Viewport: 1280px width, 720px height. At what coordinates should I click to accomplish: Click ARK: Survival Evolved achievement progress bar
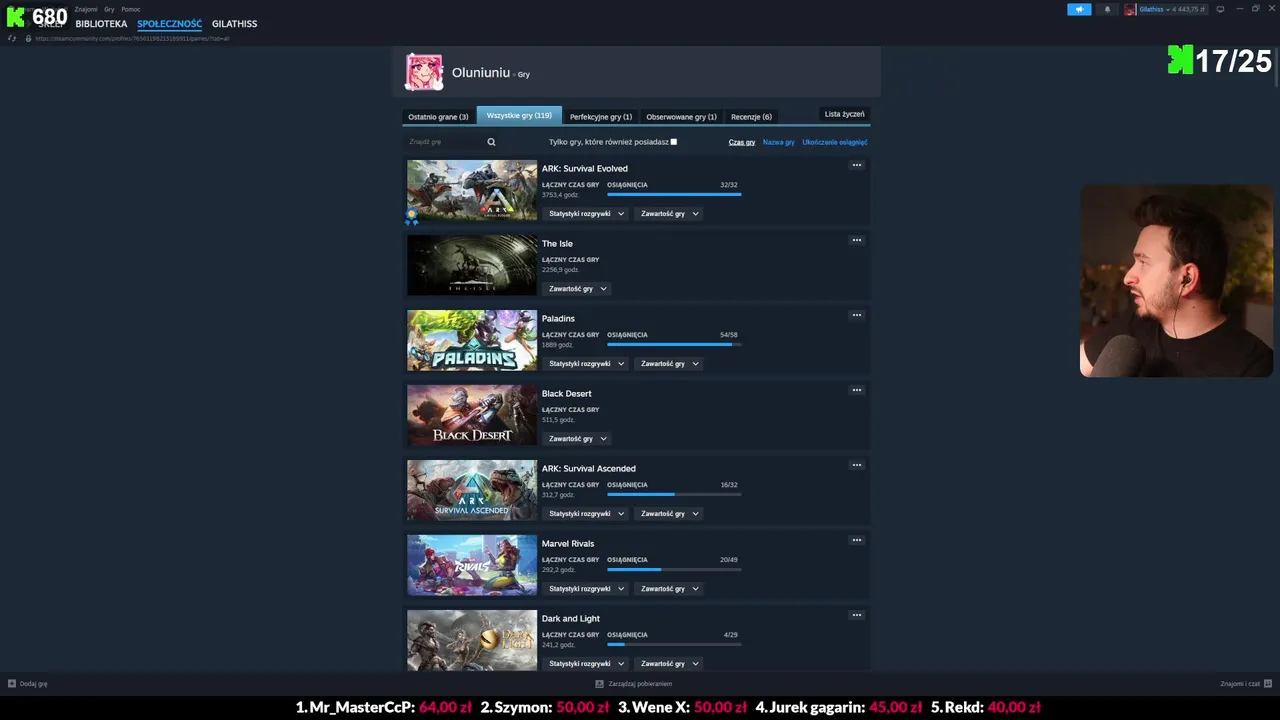tap(674, 194)
